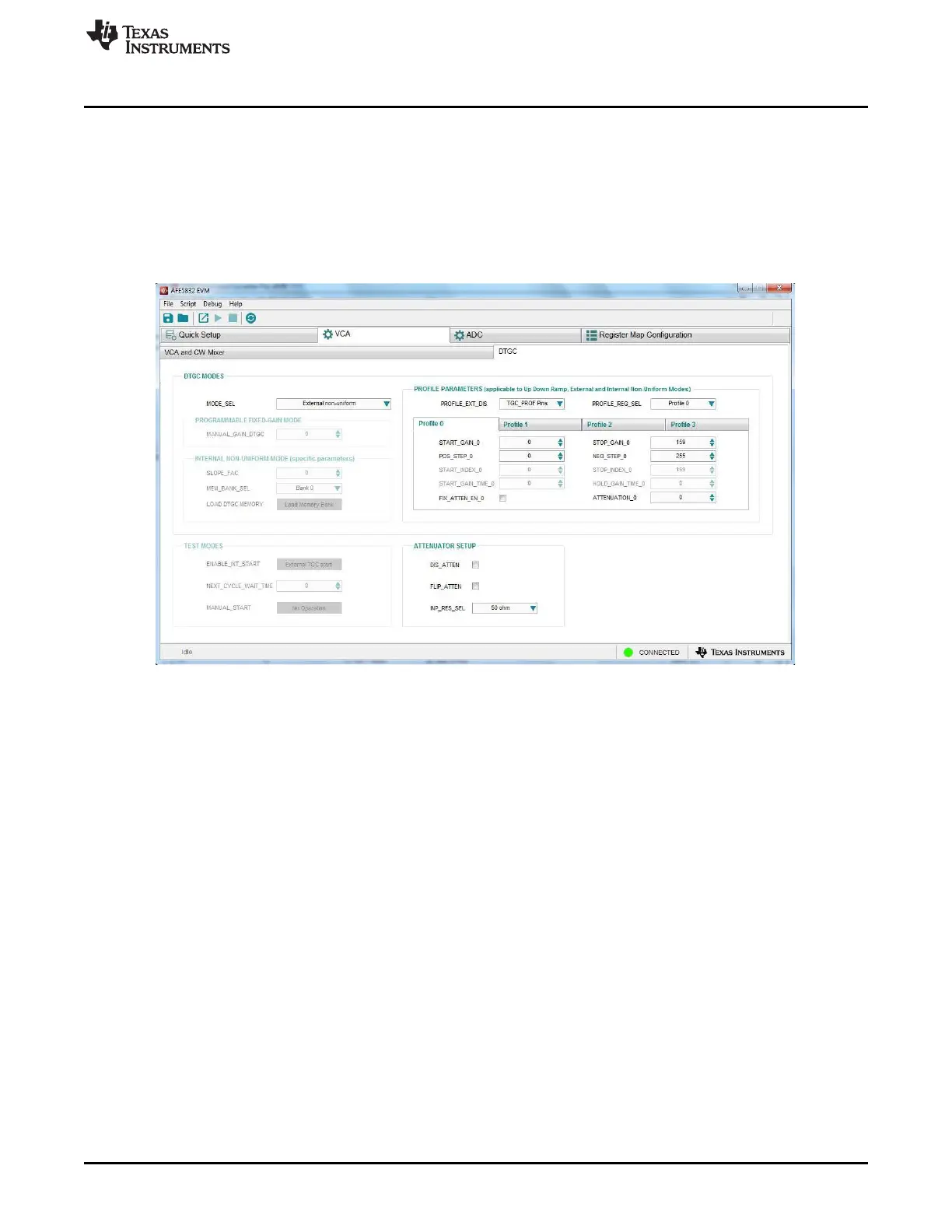Open the INP_RES_SEL 50 ohm dropdown
The image size is (952, 1232).
[505, 608]
